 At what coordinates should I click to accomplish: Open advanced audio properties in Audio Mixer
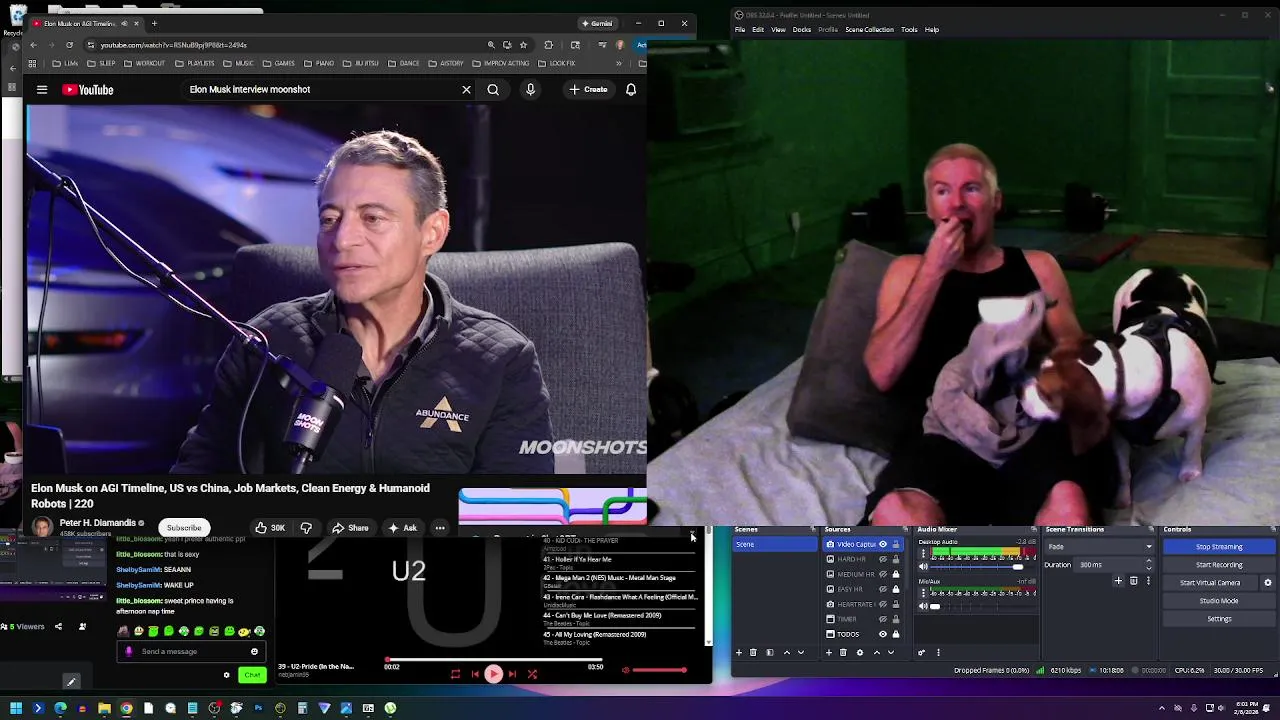click(x=922, y=652)
